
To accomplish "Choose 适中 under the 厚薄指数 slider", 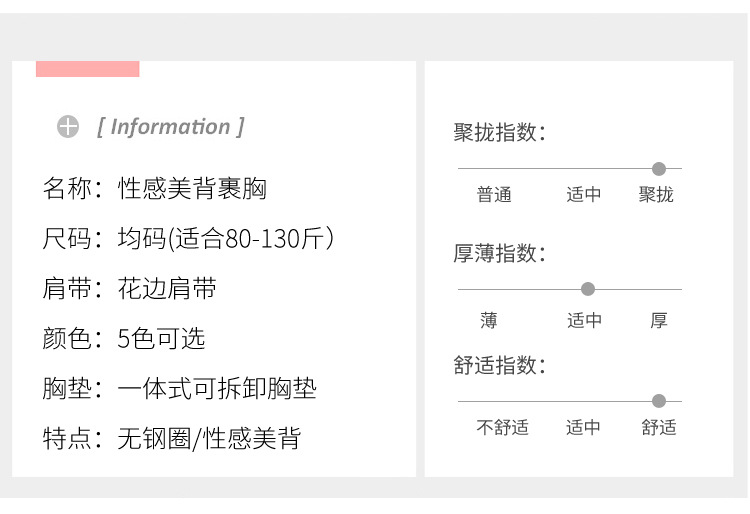I will click(584, 321).
